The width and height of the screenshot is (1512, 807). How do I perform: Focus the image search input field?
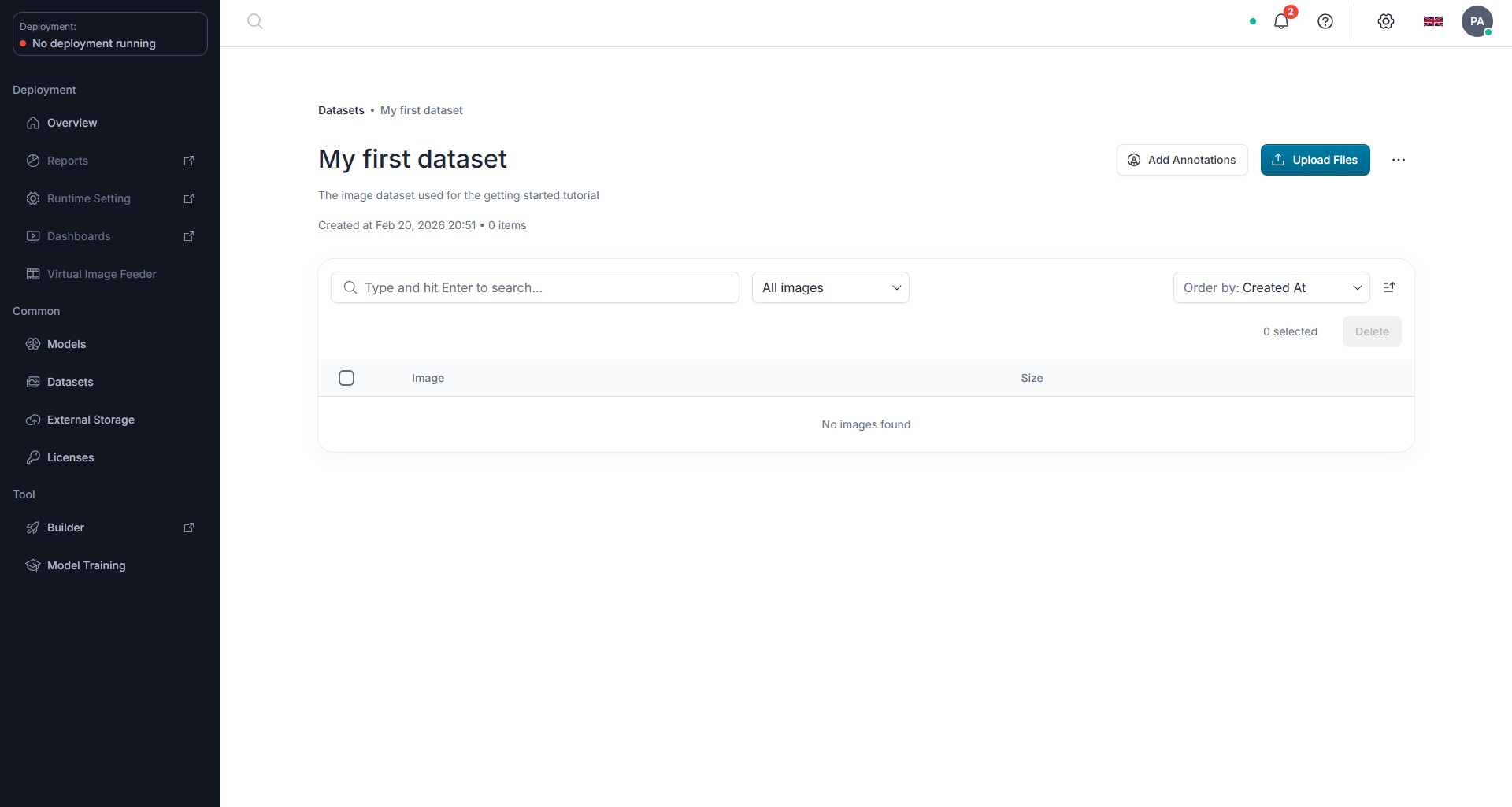tap(535, 287)
